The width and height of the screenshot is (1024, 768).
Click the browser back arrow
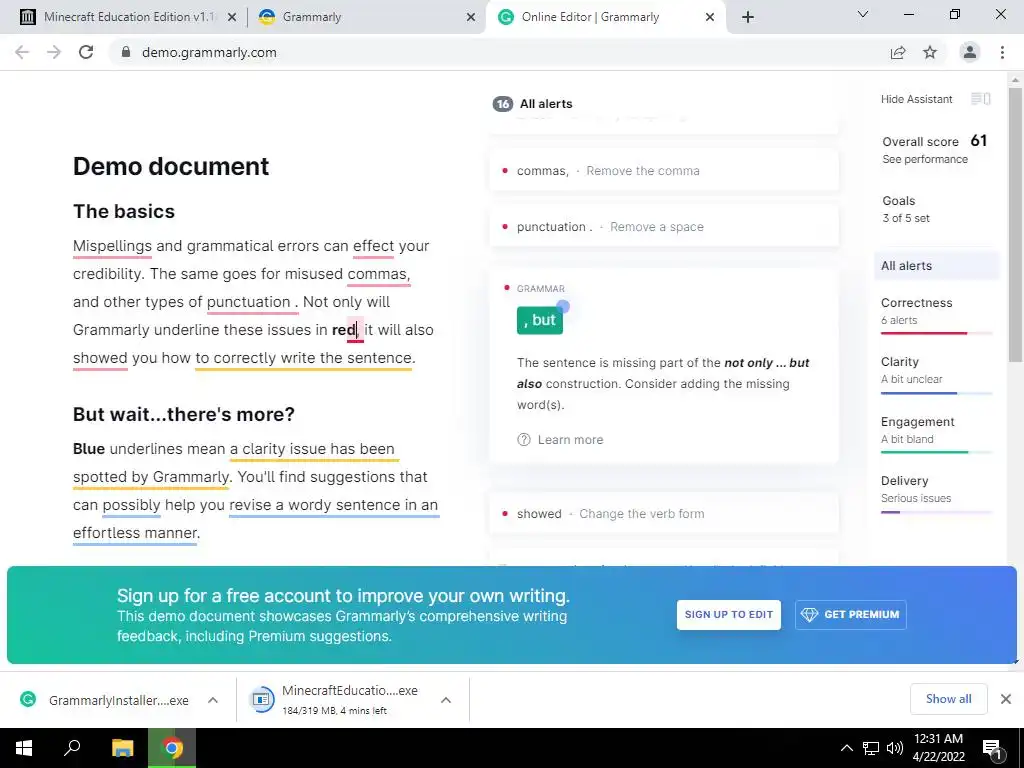(22, 52)
